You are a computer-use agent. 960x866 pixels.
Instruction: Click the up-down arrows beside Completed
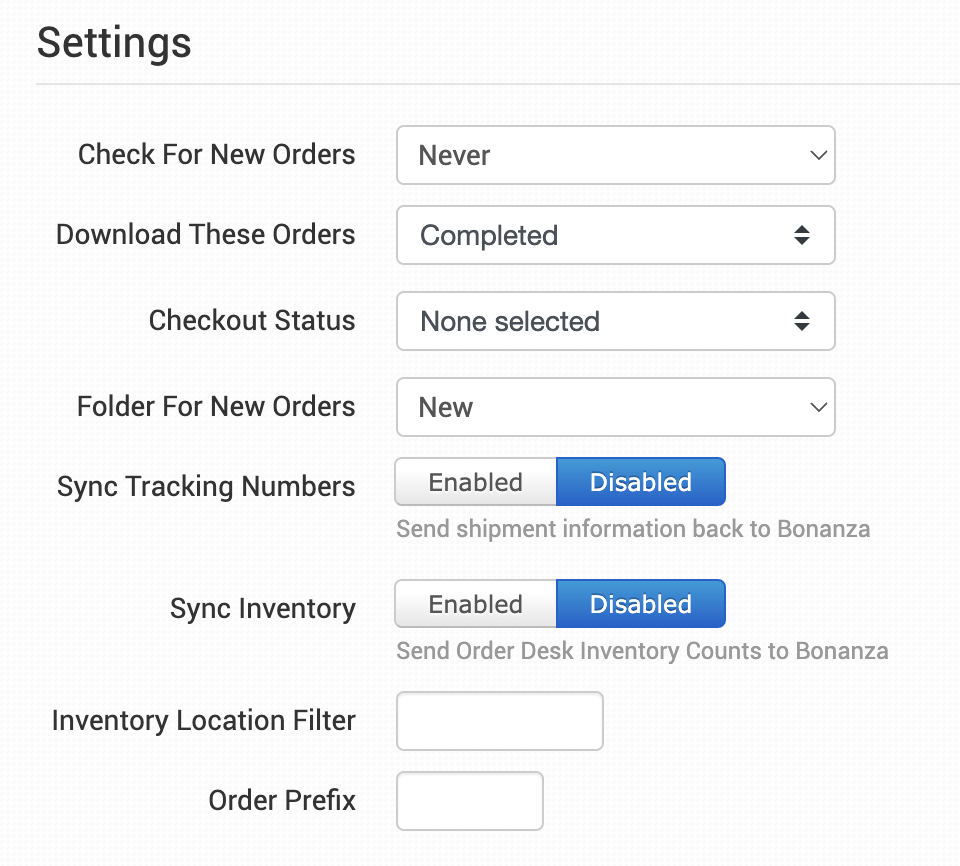pyautogui.click(x=801, y=235)
